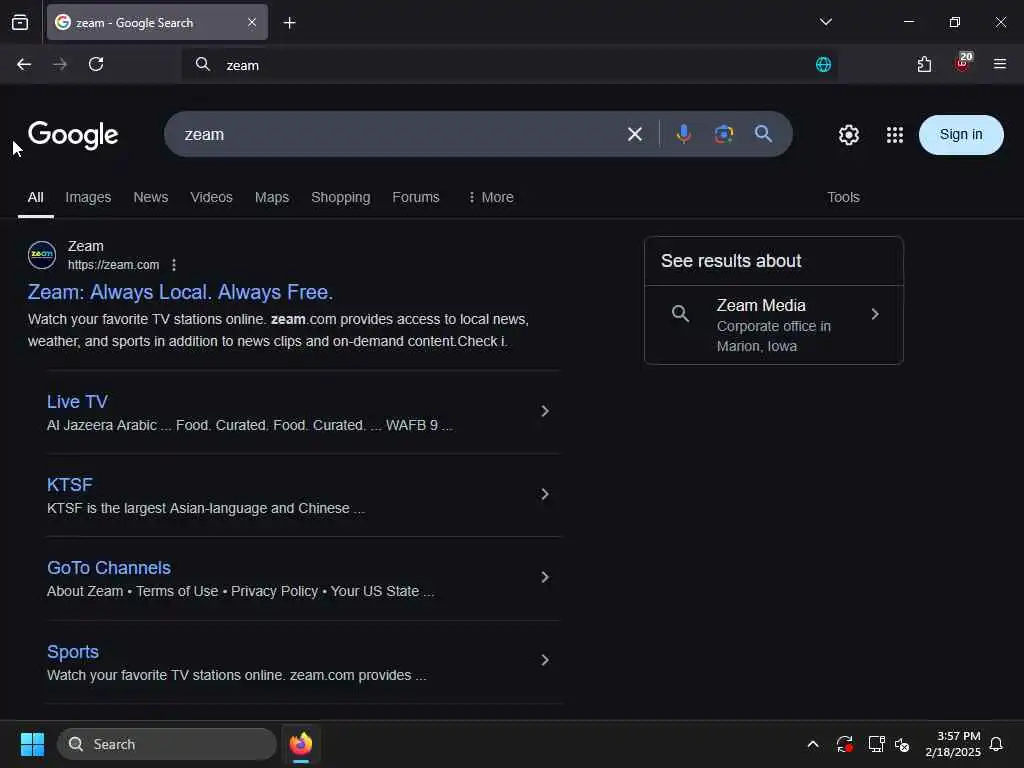Click the Zeam site favicon
Viewport: 1024px width, 768px height.
coord(42,255)
